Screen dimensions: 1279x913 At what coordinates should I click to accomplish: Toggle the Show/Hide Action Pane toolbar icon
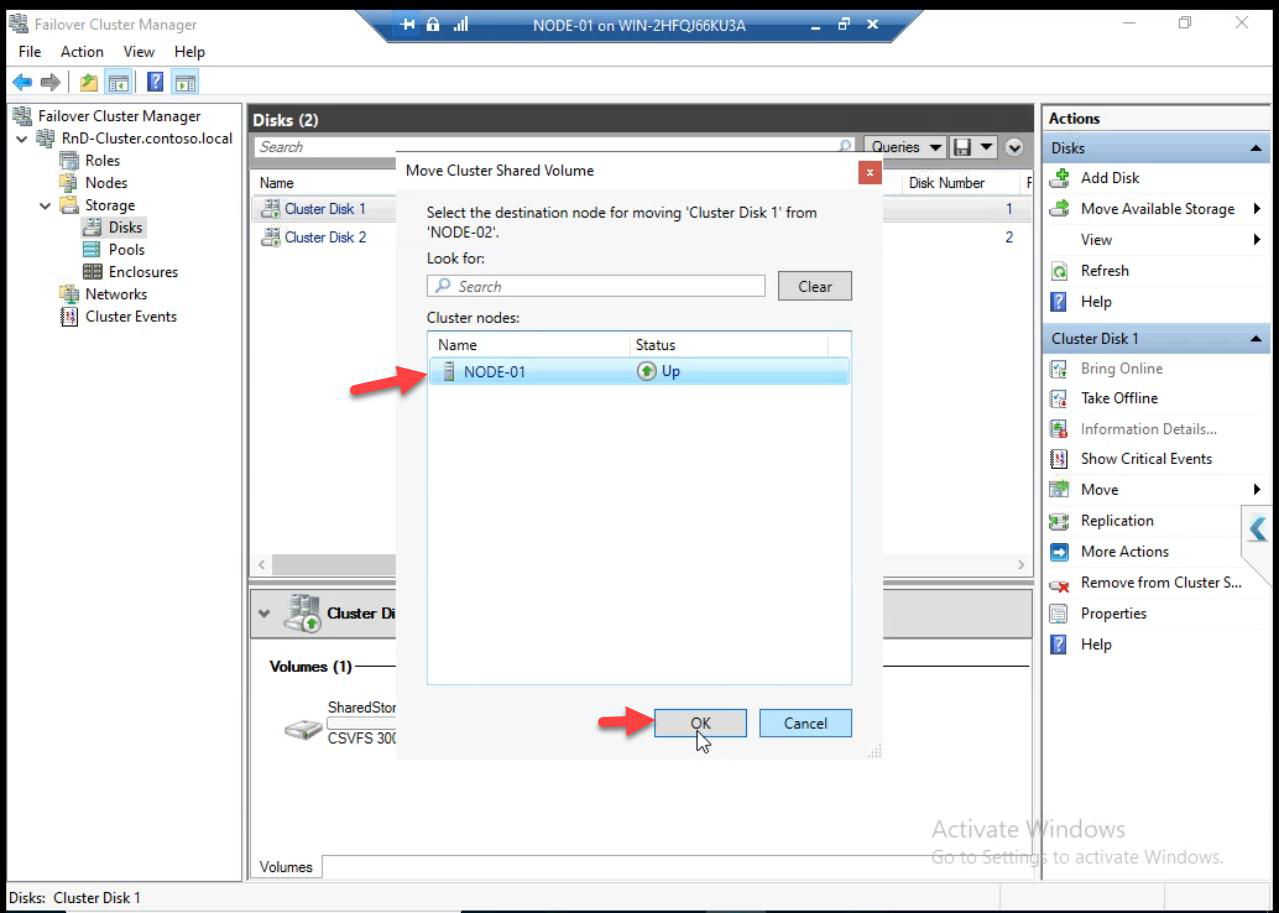pyautogui.click(x=185, y=82)
